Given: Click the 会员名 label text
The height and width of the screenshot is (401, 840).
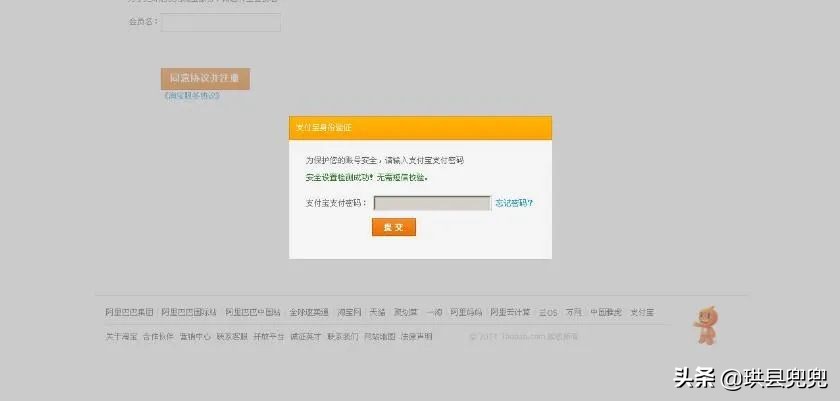Looking at the screenshot, I should click(x=143, y=22).
